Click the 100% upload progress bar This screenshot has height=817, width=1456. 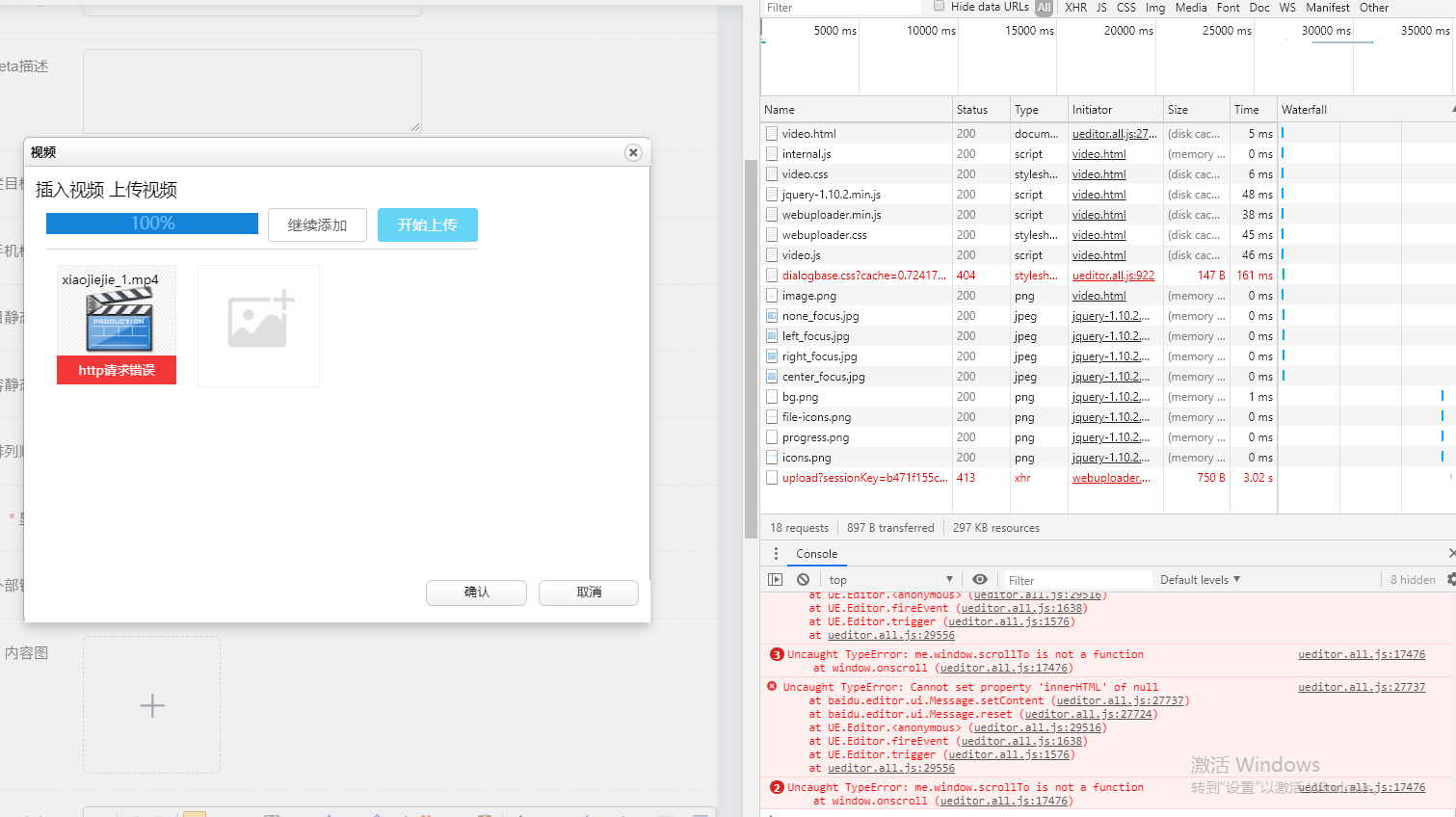152,224
